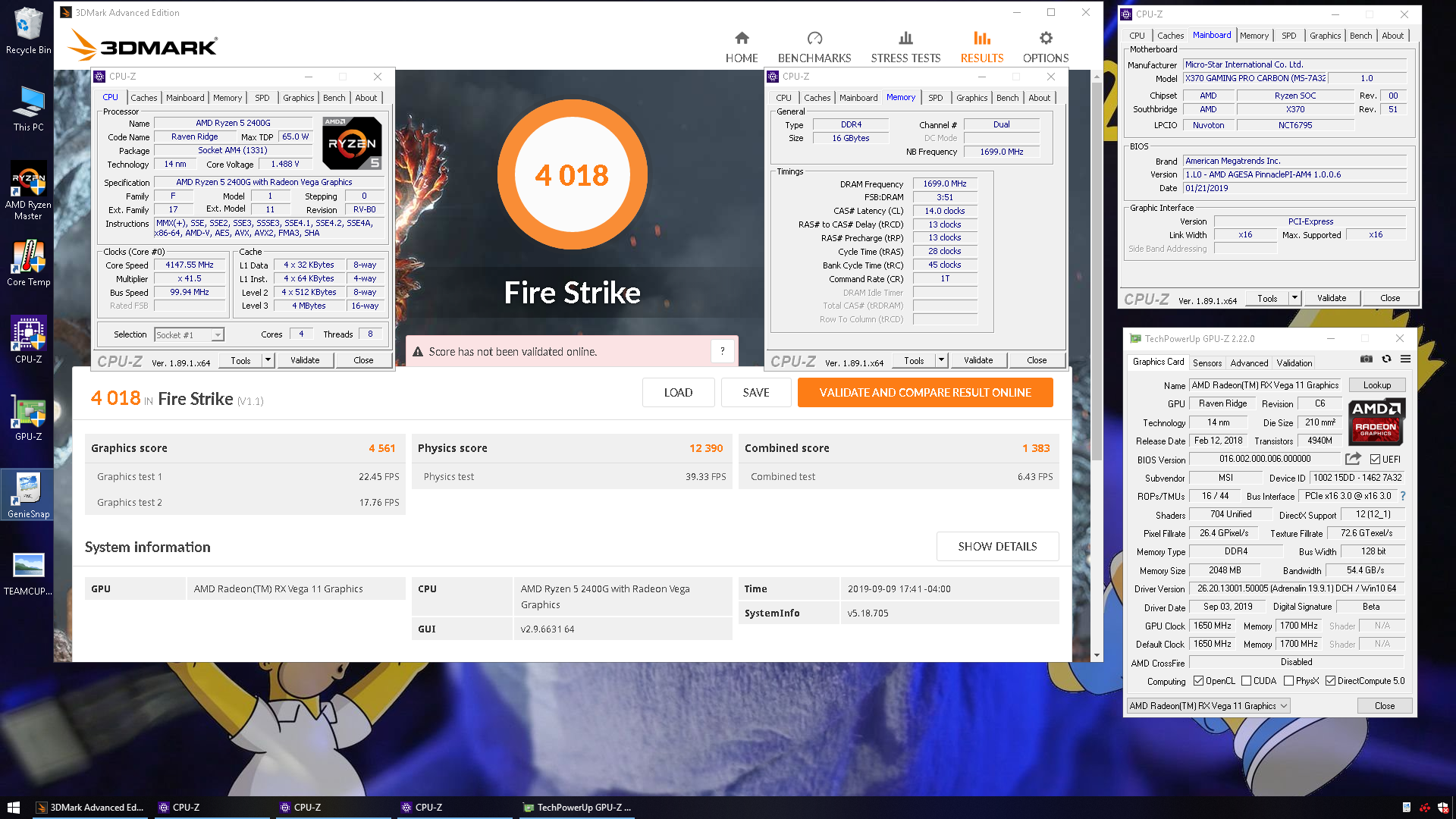This screenshot has width=1456, height=819.
Task: Click the 3DMark scrollbar down arrow
Action: coord(1097,655)
